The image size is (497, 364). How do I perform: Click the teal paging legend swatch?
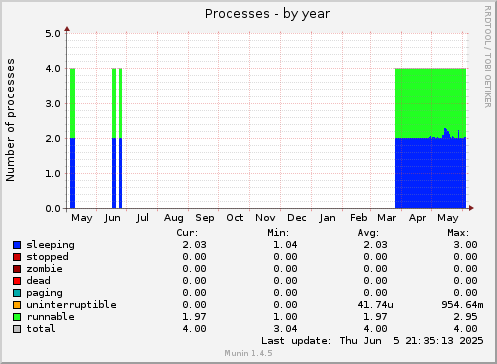click(x=17, y=293)
